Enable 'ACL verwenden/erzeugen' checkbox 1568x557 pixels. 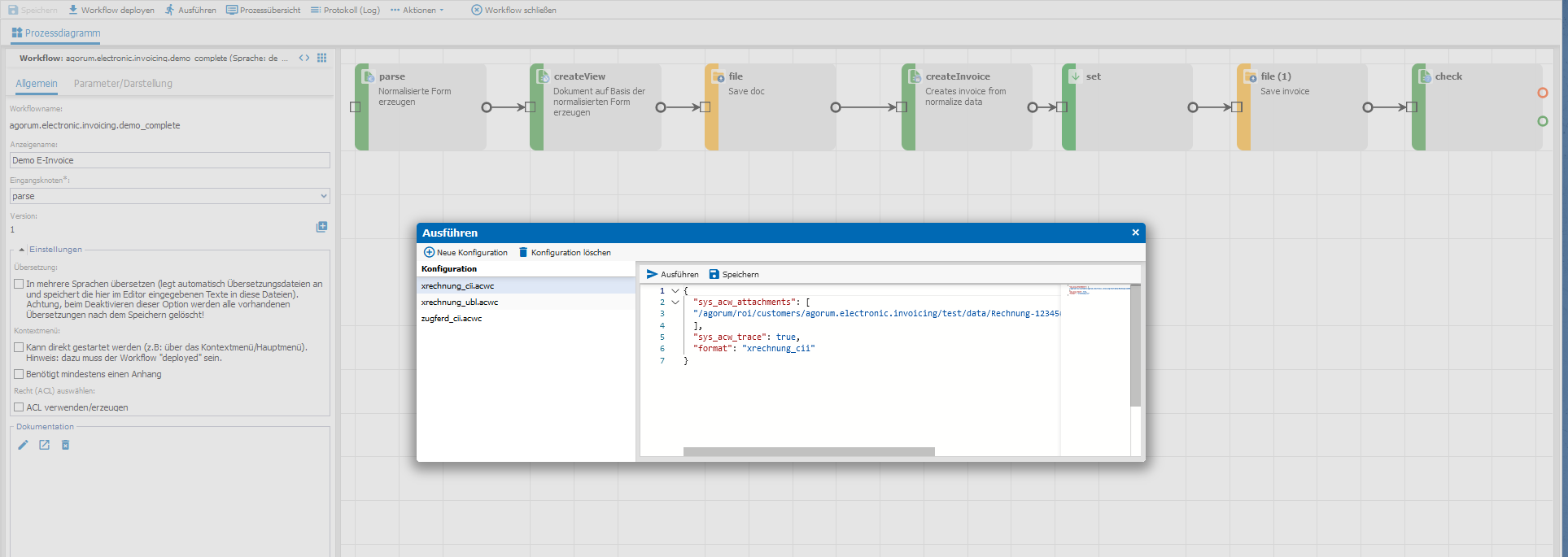point(19,407)
